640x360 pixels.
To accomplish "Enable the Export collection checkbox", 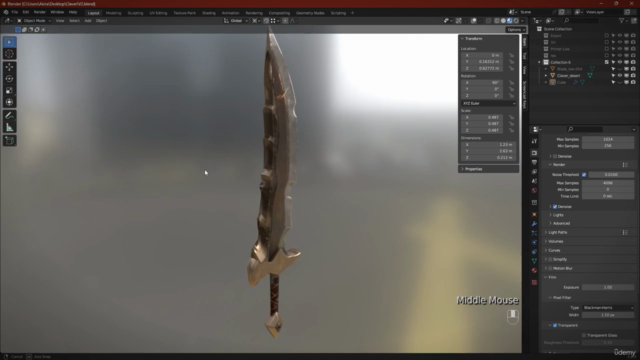I will pyautogui.click(x=607, y=36).
